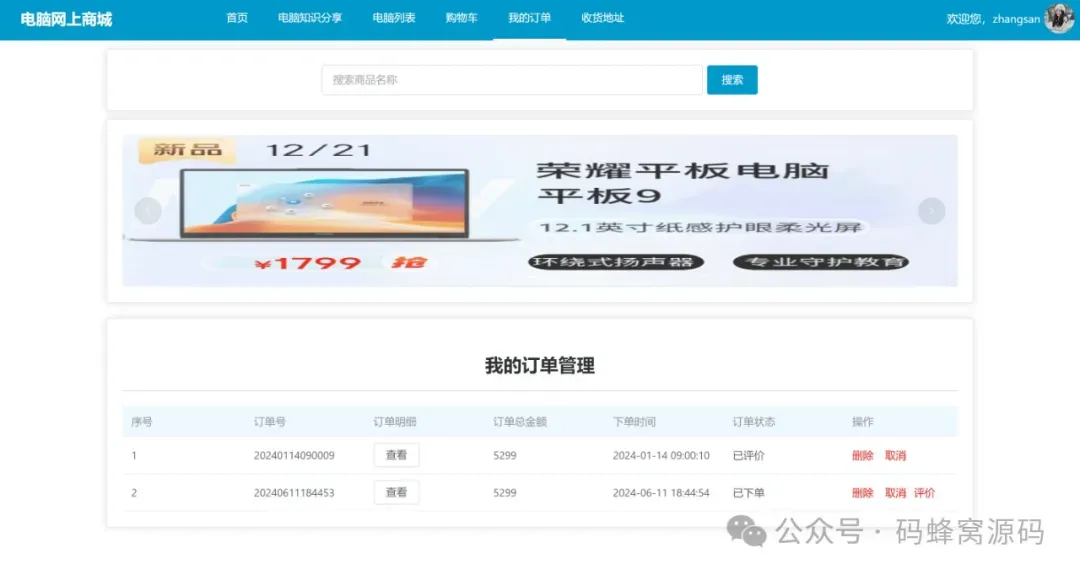View details of order 20240611184453
This screenshot has height=575, width=1080.
[x=397, y=492]
